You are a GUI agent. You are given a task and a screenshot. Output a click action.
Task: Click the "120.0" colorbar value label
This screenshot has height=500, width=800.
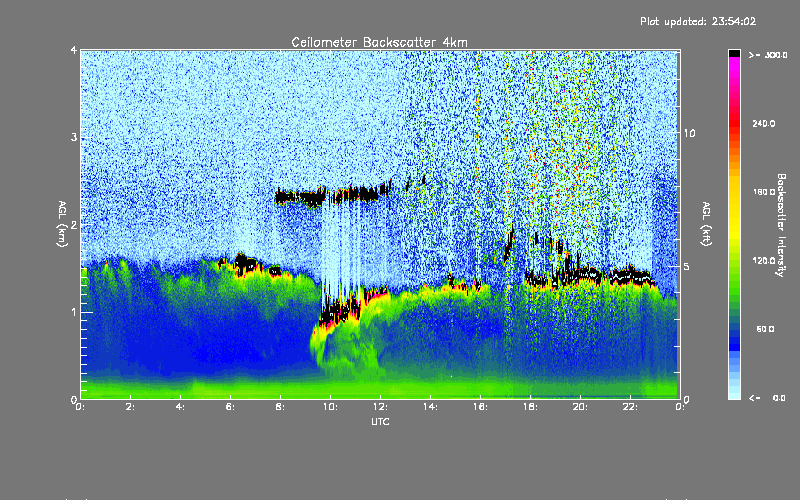(x=763, y=261)
